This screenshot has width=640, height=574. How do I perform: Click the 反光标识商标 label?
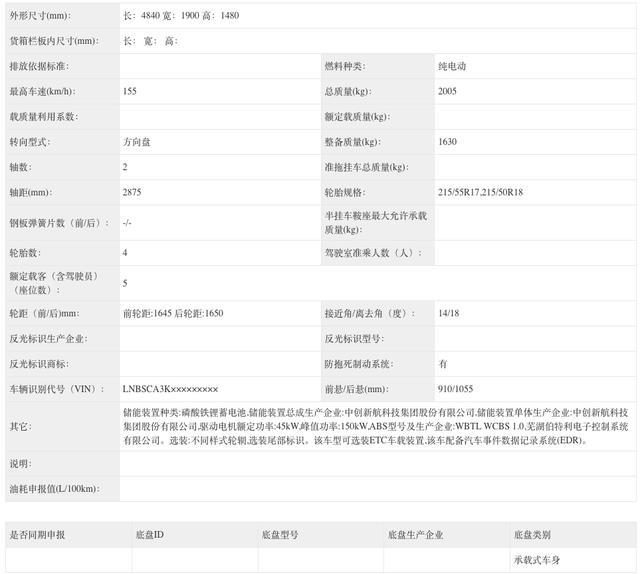click(x=39, y=364)
